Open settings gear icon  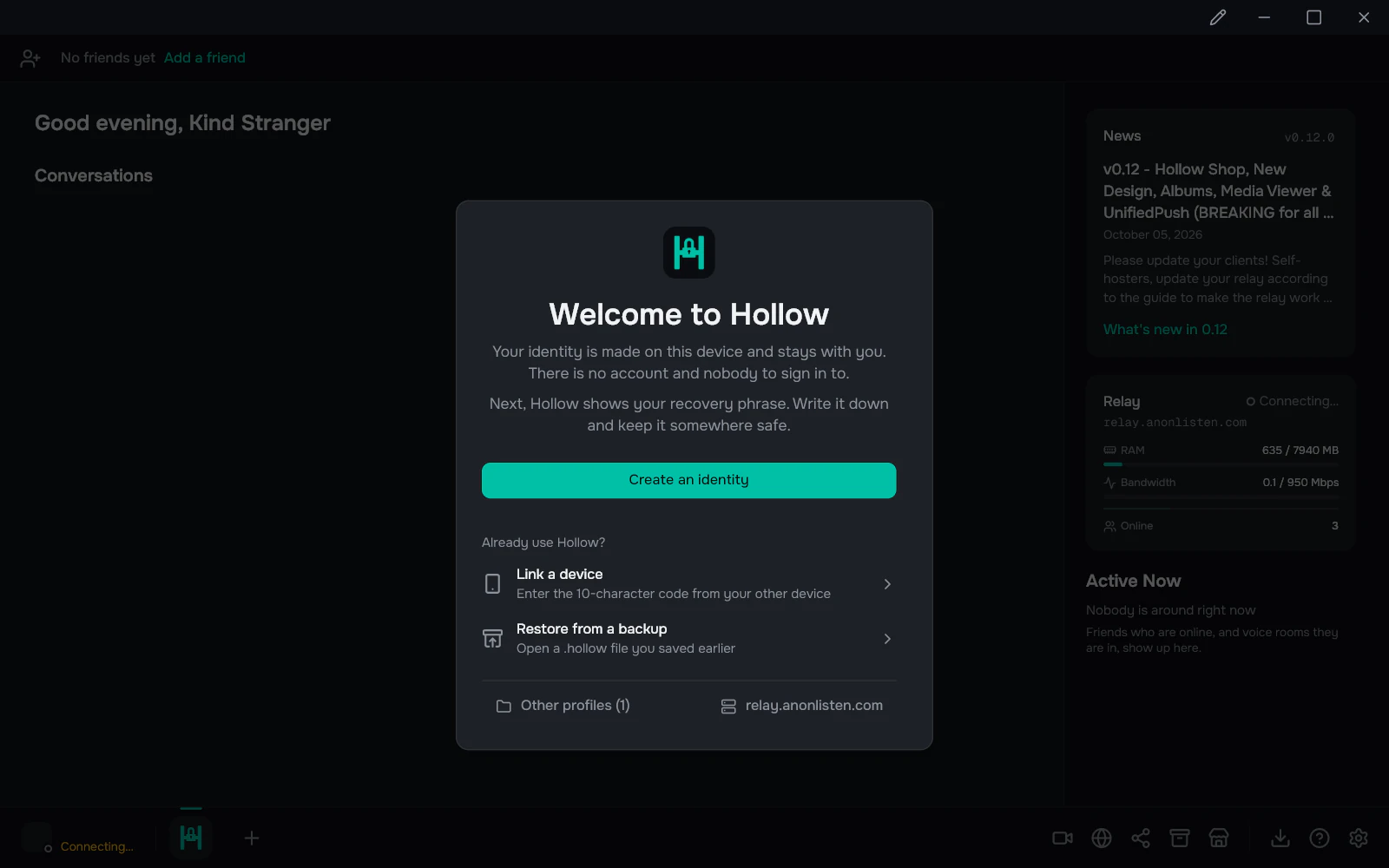coord(1359,838)
